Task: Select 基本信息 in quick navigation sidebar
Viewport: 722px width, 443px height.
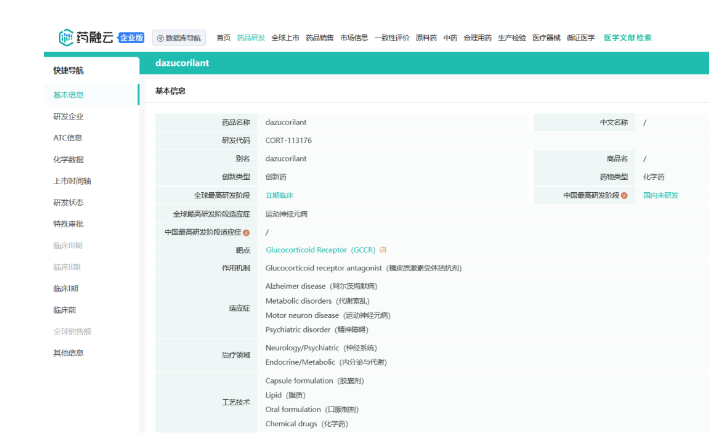Action: pyautogui.click(x=68, y=95)
